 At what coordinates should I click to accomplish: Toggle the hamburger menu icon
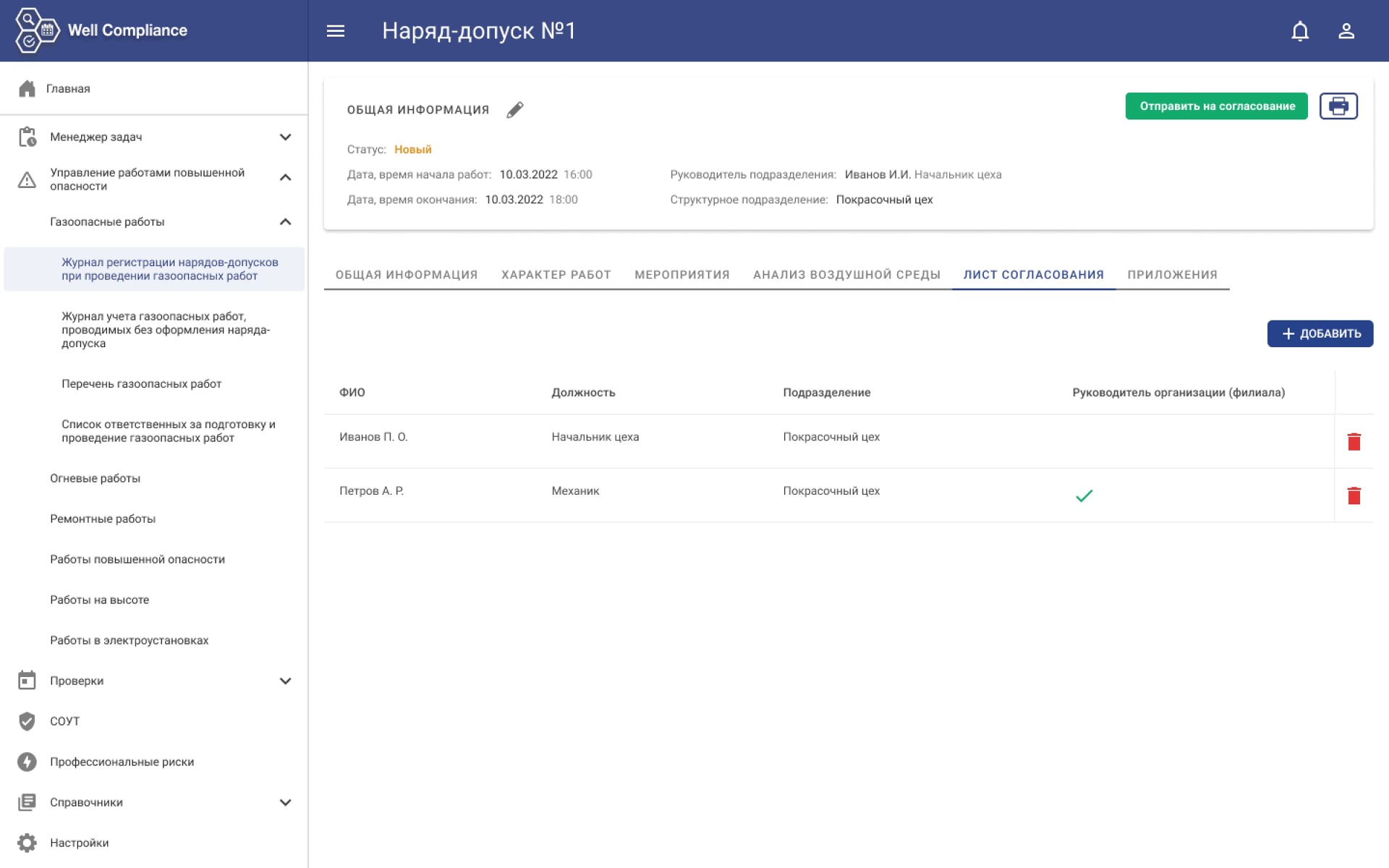pyautogui.click(x=335, y=31)
